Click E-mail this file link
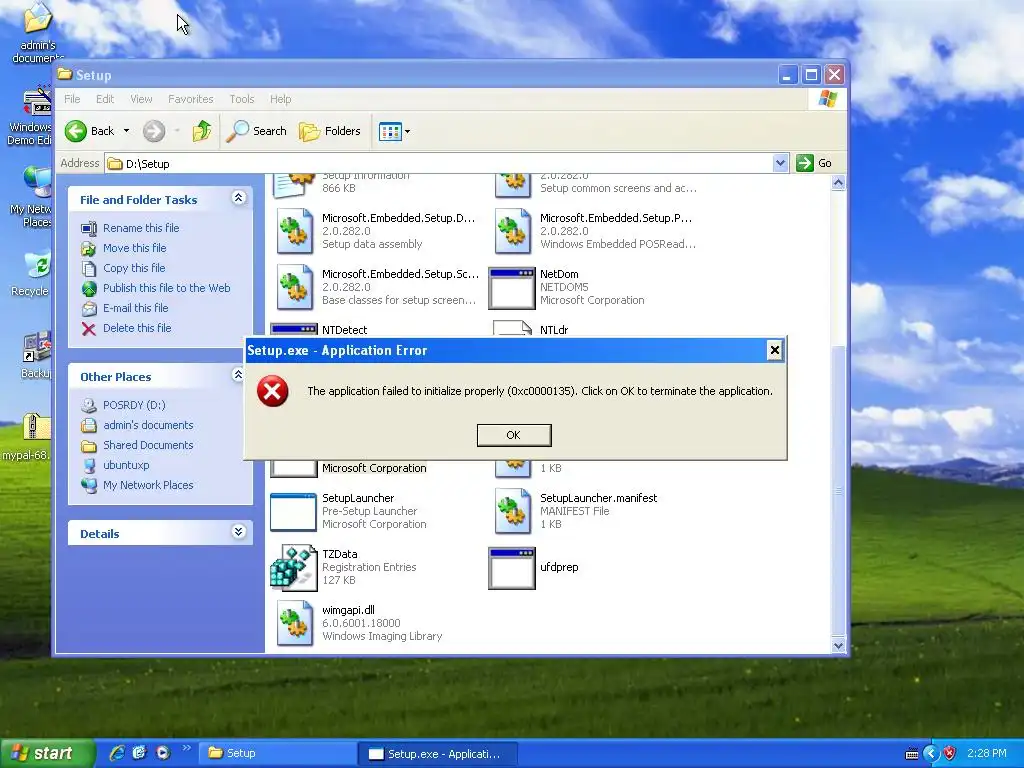The height and width of the screenshot is (768, 1024). coord(135,308)
